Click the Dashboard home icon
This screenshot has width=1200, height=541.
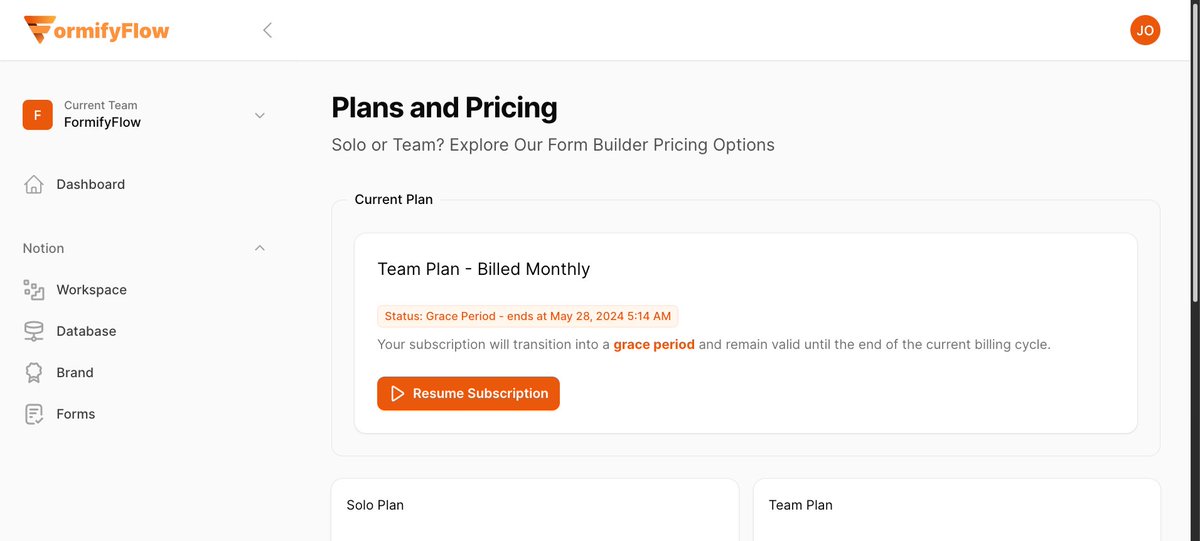(34, 184)
